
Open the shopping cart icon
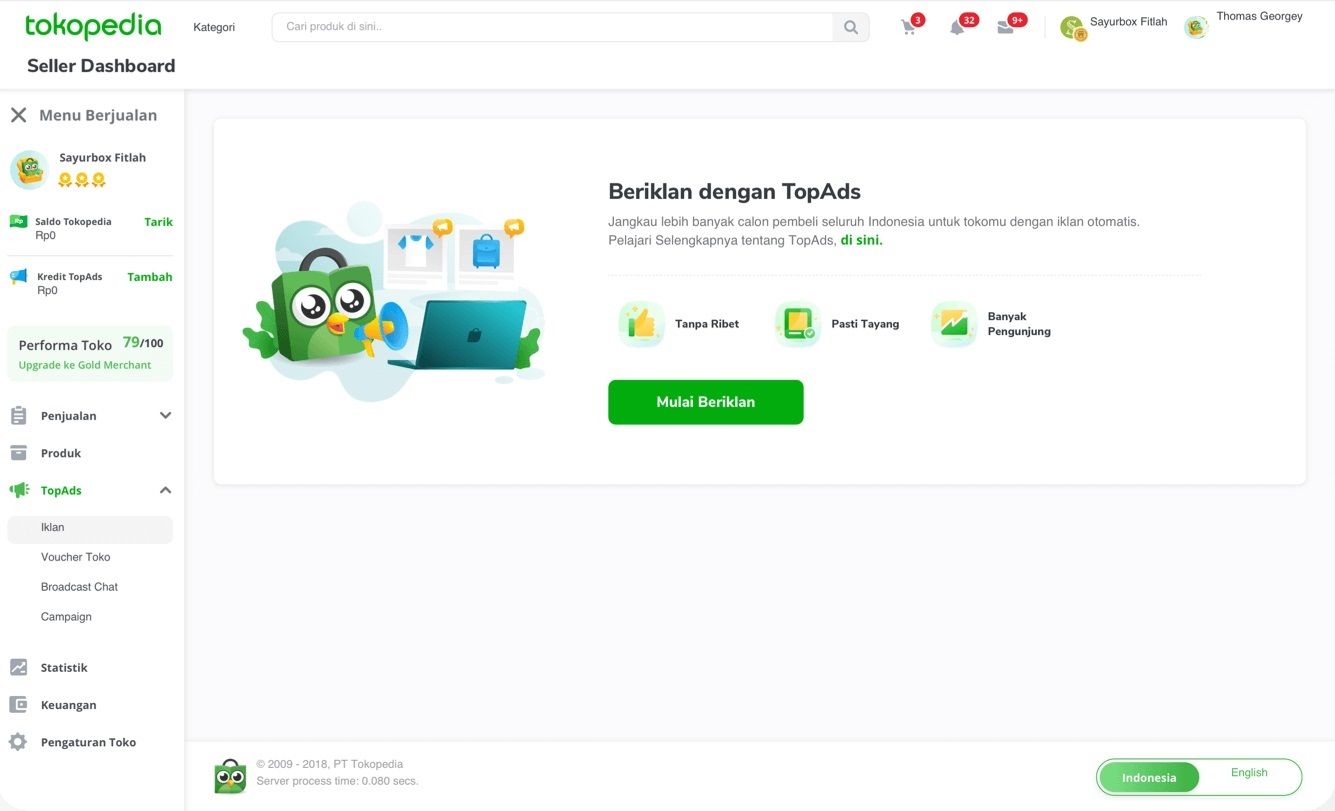908,27
